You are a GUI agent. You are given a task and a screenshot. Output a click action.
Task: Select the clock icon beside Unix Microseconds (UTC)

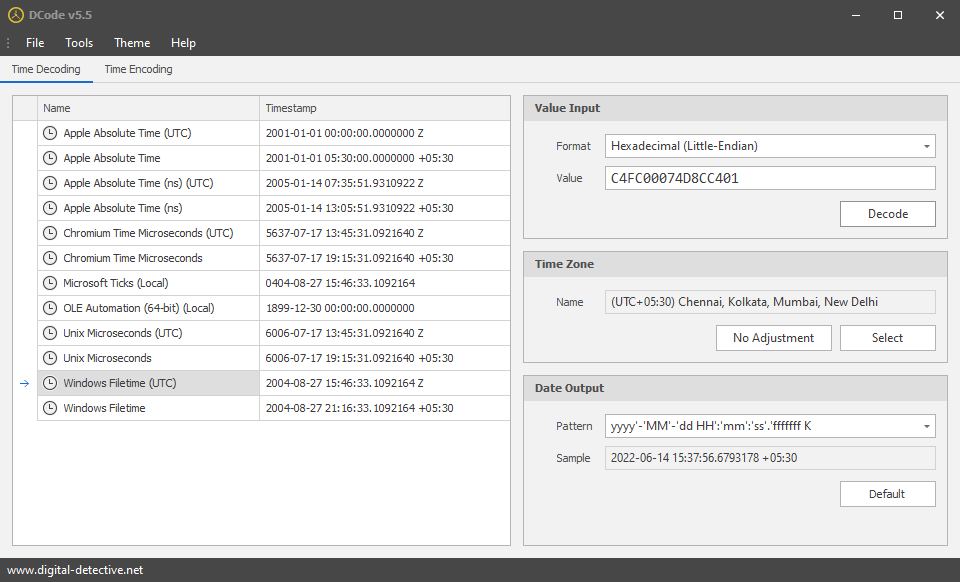point(50,333)
